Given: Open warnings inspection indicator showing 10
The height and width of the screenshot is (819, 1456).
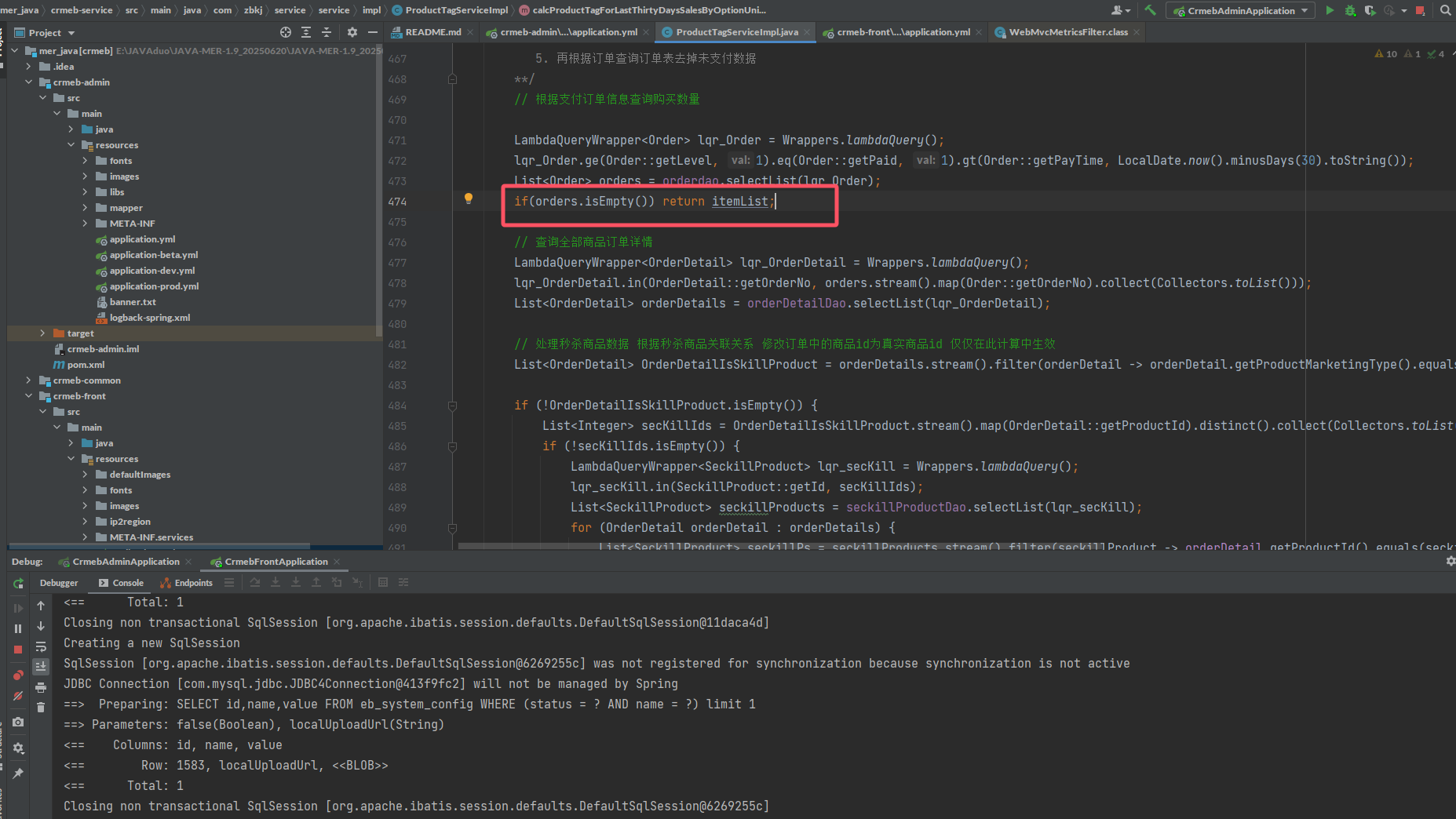Looking at the screenshot, I should tap(1386, 54).
